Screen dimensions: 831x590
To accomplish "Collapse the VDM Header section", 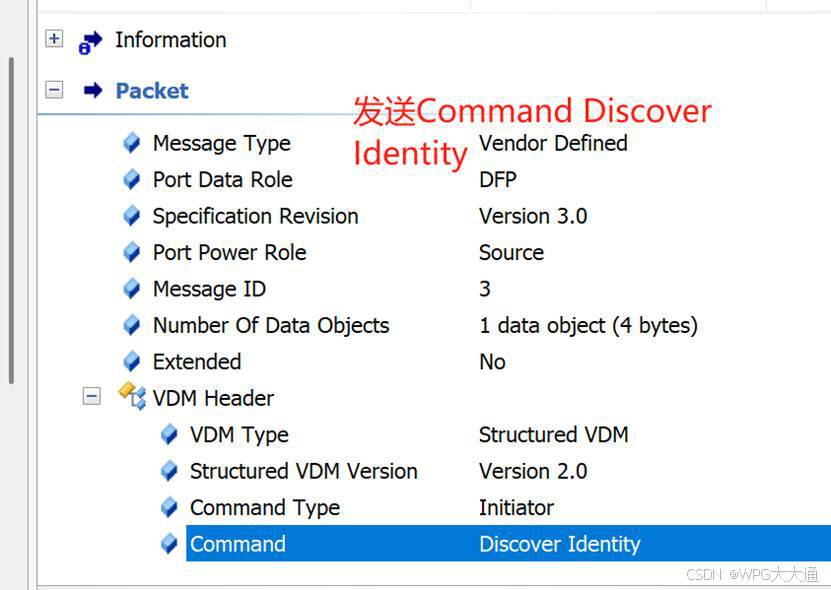I will tap(91, 396).
